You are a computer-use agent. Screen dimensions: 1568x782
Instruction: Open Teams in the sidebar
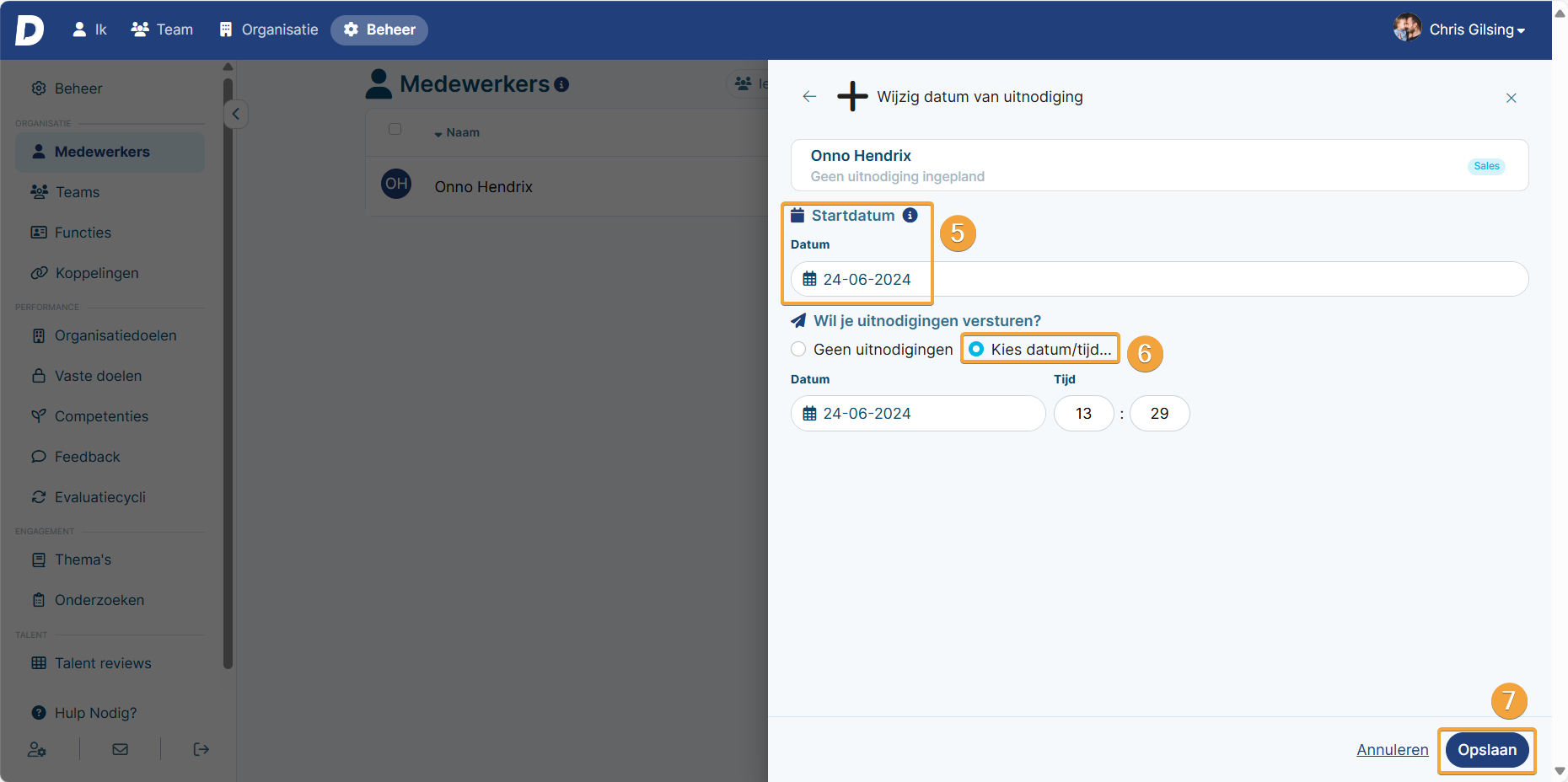[x=78, y=192]
